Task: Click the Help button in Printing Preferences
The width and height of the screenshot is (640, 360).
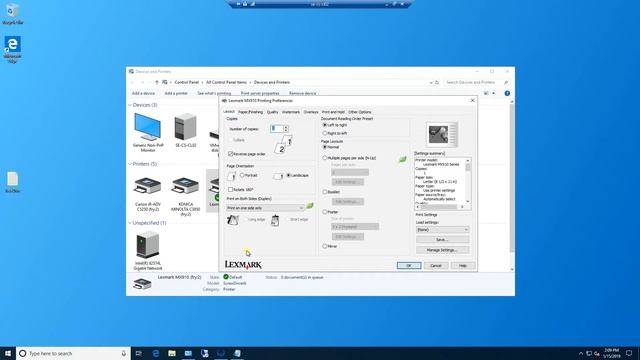Action: (462, 266)
